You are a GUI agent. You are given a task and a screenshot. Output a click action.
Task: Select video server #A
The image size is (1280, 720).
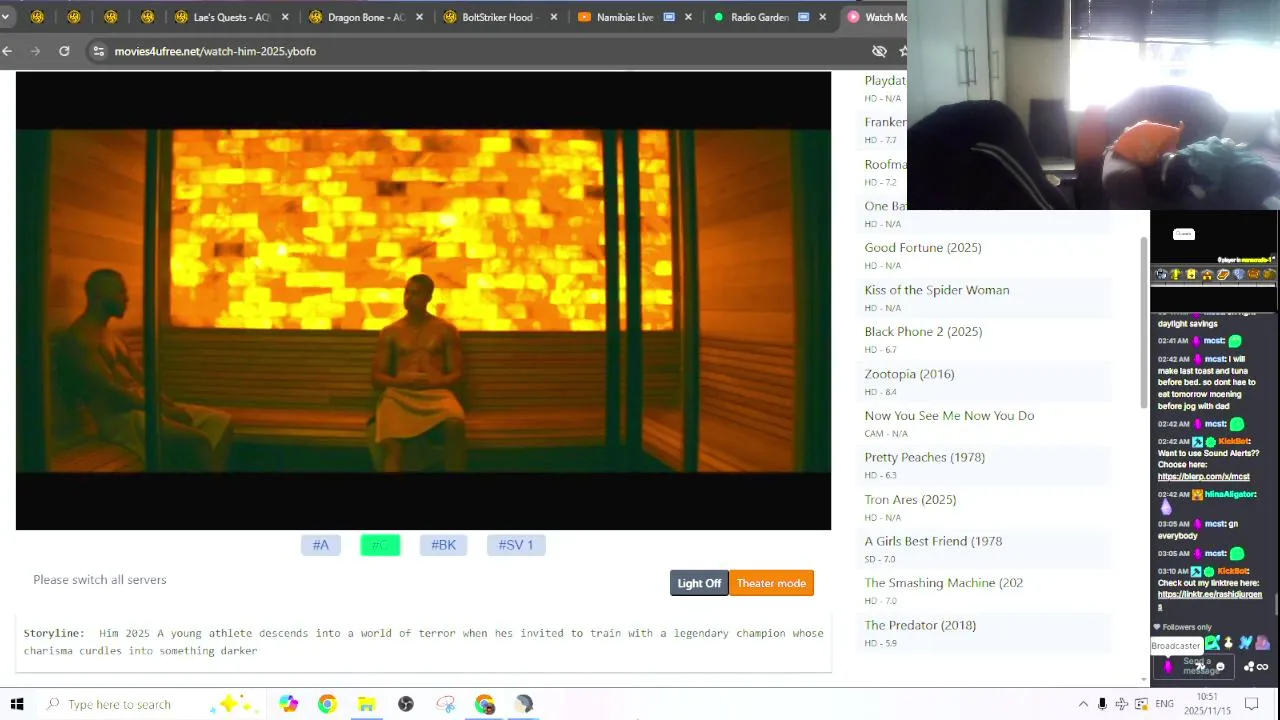(321, 545)
